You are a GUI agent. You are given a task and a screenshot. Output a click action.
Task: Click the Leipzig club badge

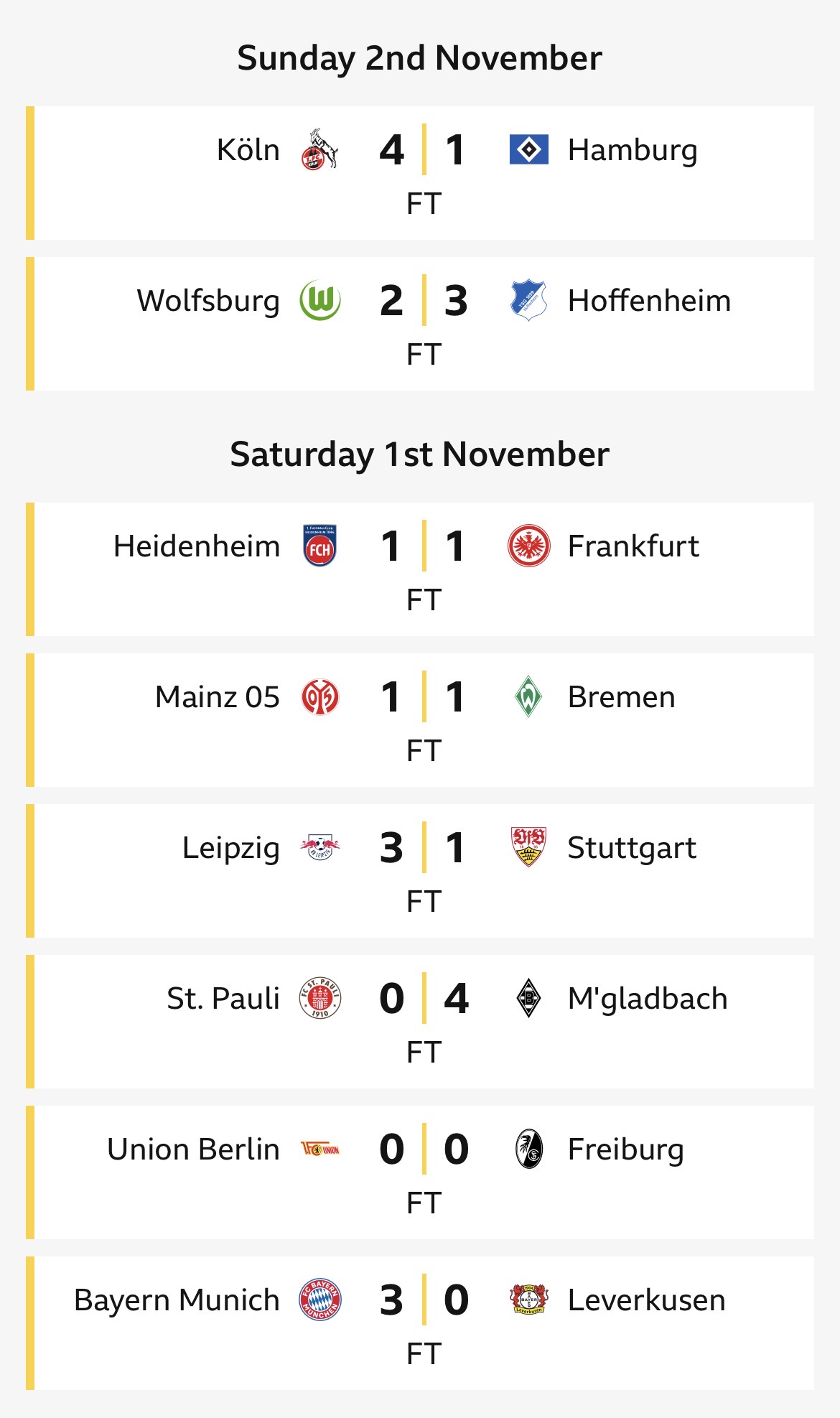(319, 848)
